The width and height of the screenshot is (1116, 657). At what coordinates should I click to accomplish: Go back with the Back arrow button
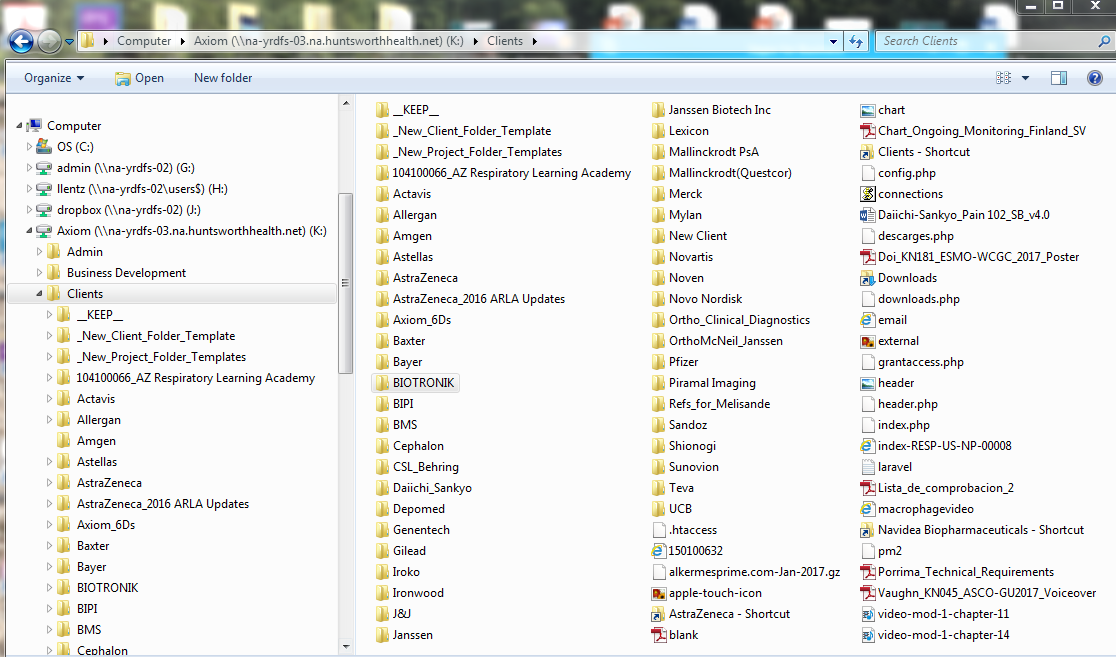(x=21, y=42)
